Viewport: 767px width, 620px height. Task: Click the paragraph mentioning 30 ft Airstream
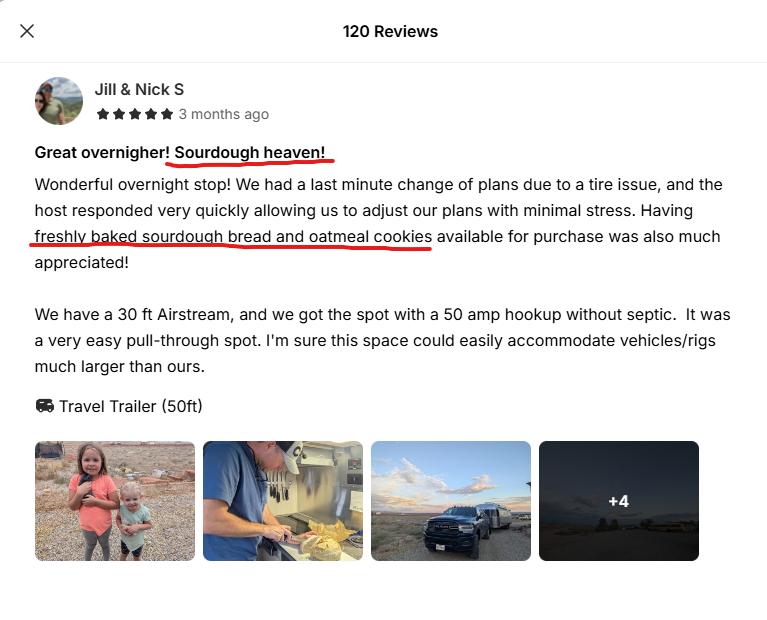pos(383,340)
